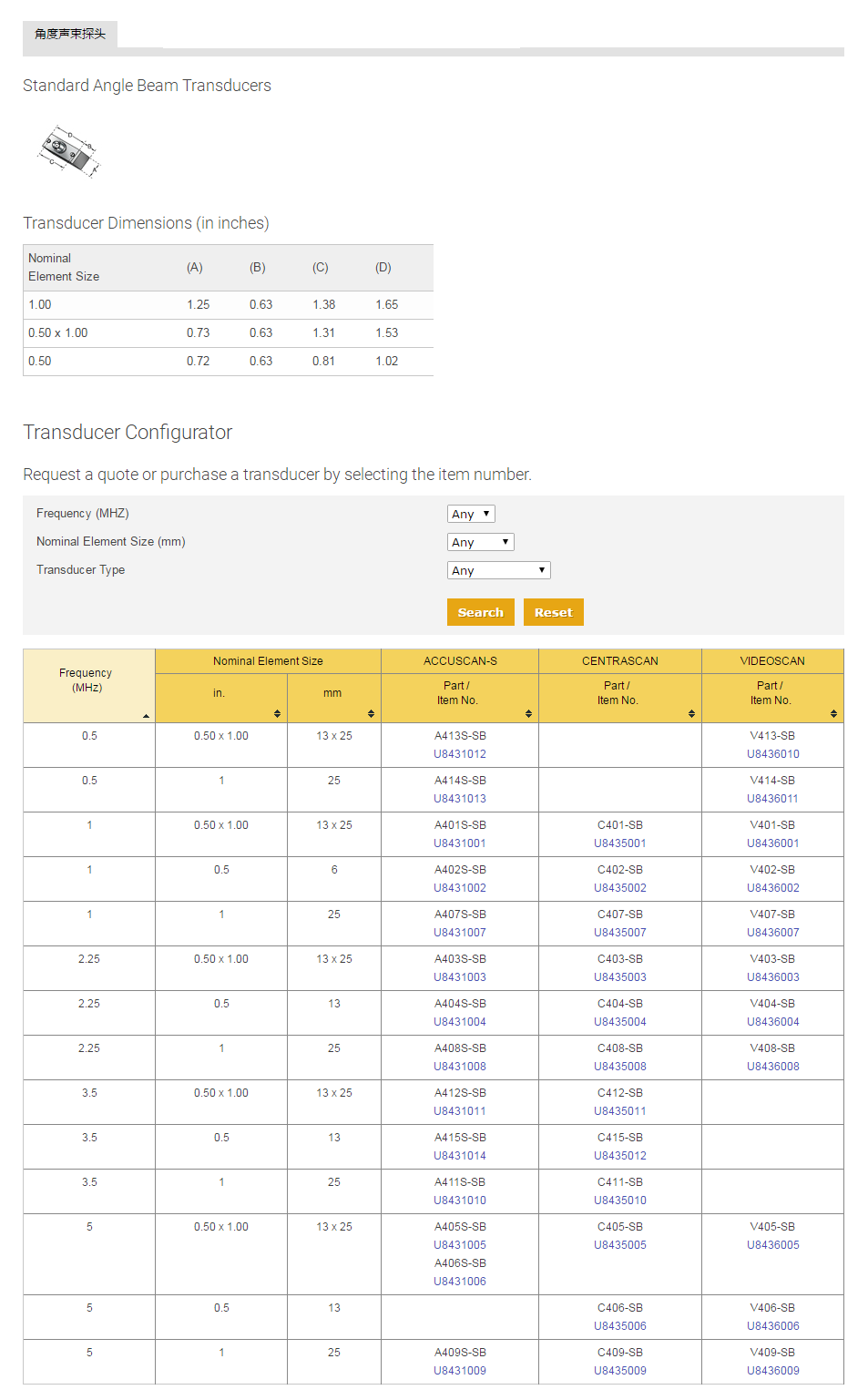Image resolution: width=868 pixels, height=1400 pixels.
Task: Open the Nominal Element Size dropdown
Action: click(x=481, y=542)
